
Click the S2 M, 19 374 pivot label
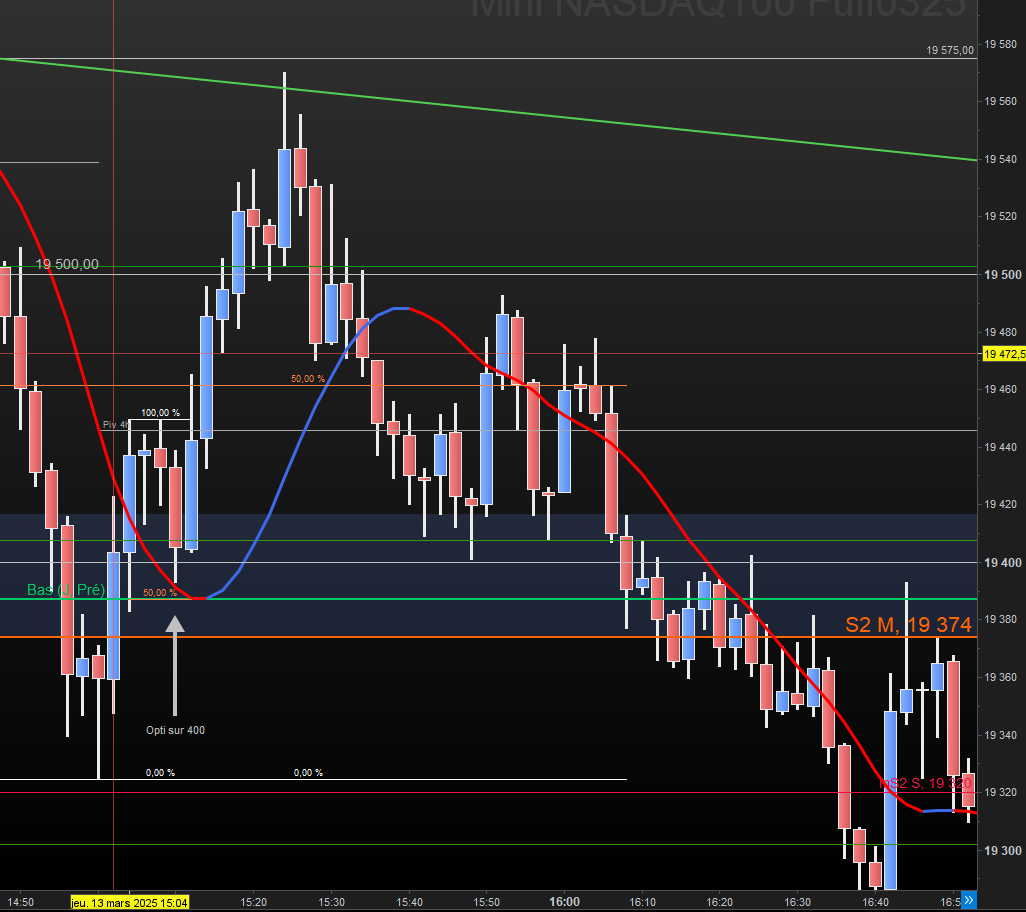(908, 625)
